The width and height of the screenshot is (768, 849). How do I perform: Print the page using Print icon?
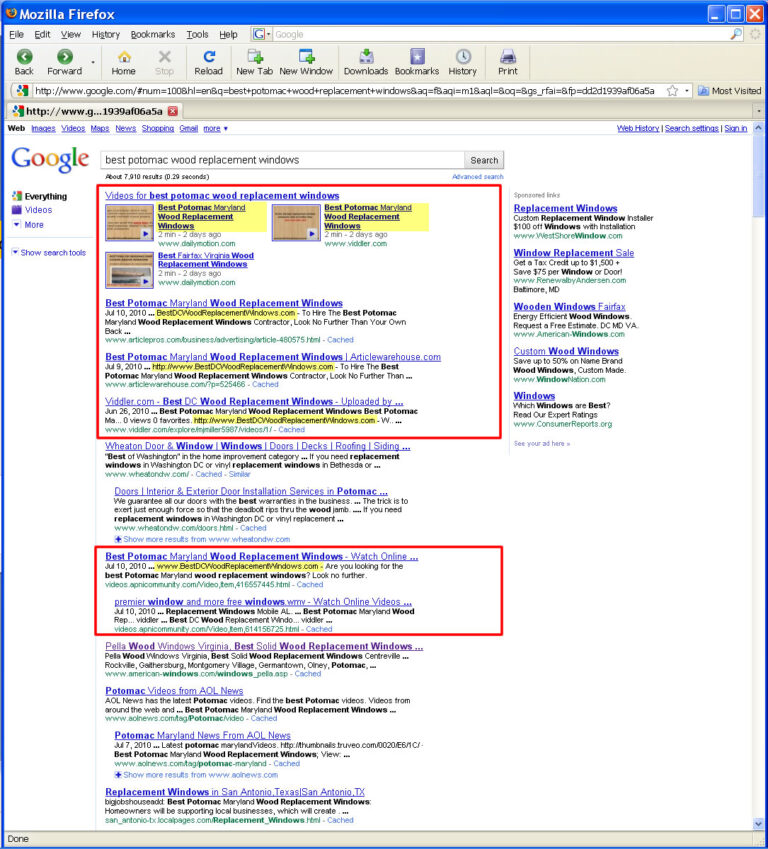tap(507, 56)
